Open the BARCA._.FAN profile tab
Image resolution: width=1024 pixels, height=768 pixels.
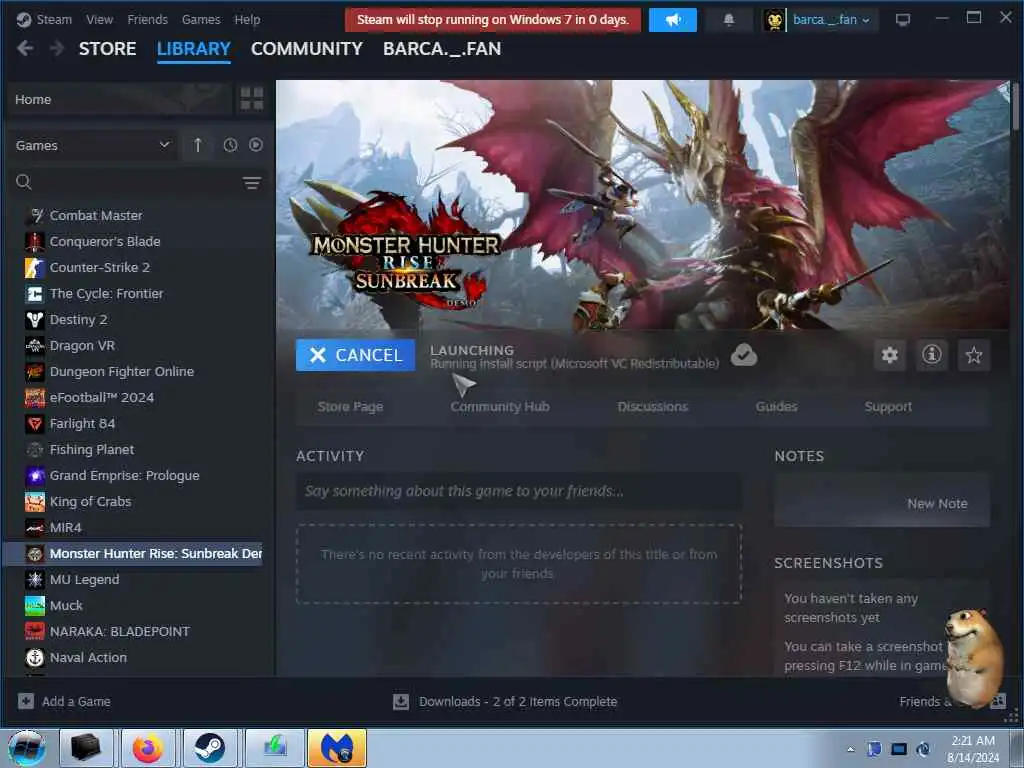coord(442,49)
